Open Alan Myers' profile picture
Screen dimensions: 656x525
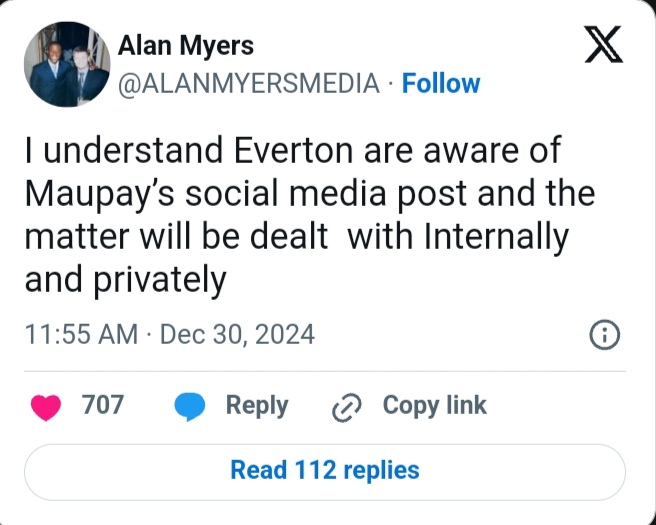pos(62,65)
